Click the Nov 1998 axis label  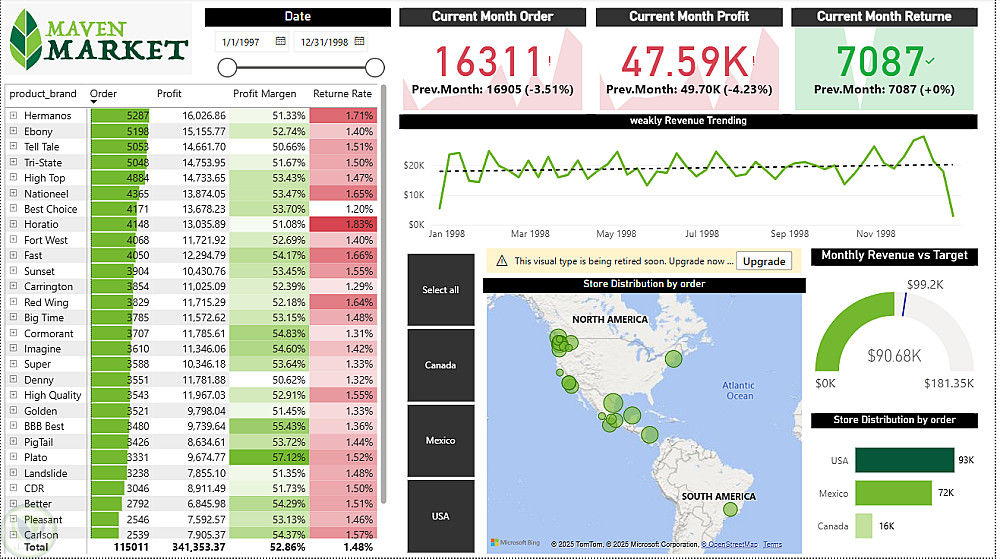[x=876, y=234]
